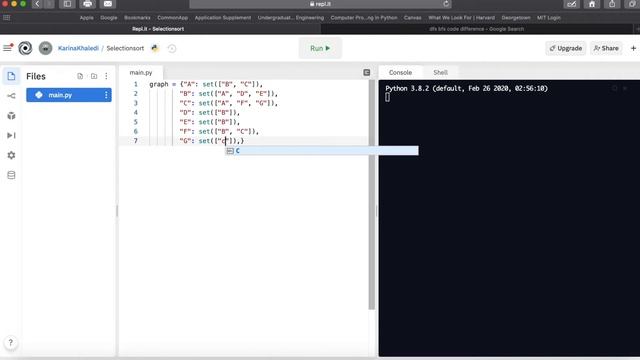Click the Upgrade button
This screenshot has width=640, height=360.
566,48
